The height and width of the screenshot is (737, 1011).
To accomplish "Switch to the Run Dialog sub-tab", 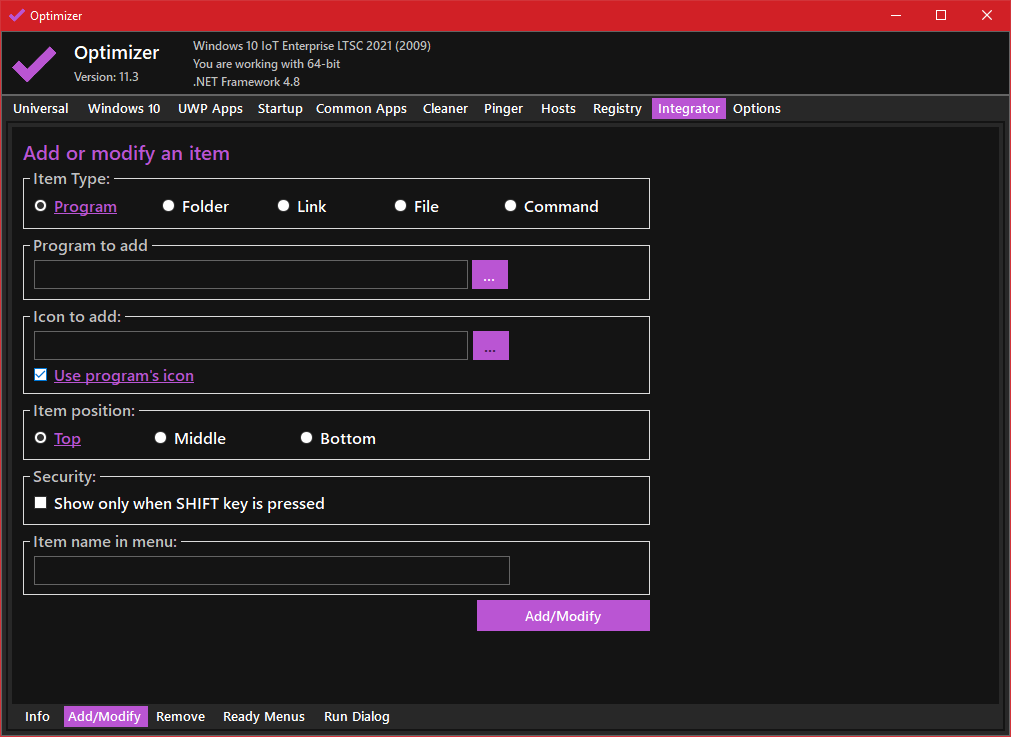I will pos(356,717).
